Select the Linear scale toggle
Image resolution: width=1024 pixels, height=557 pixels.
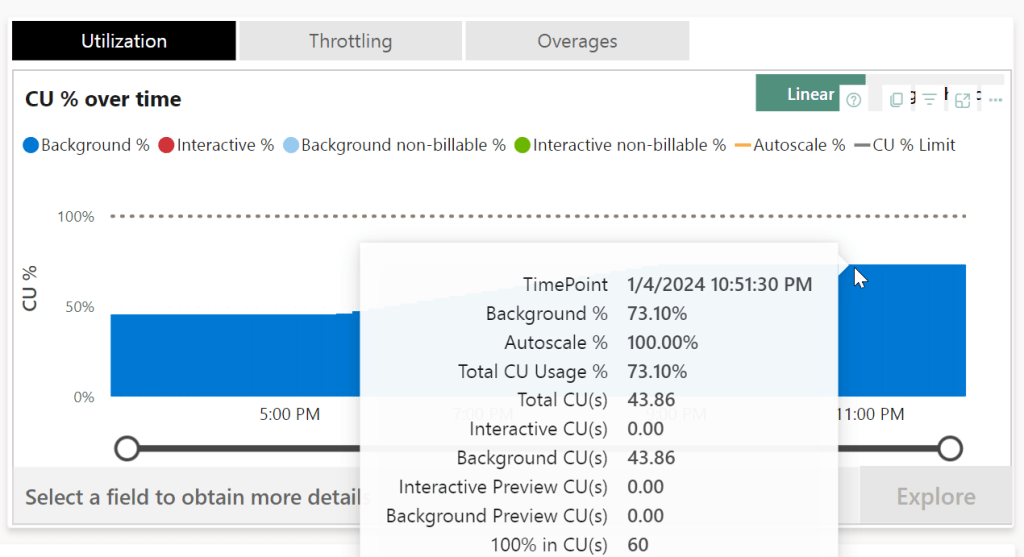[x=810, y=94]
